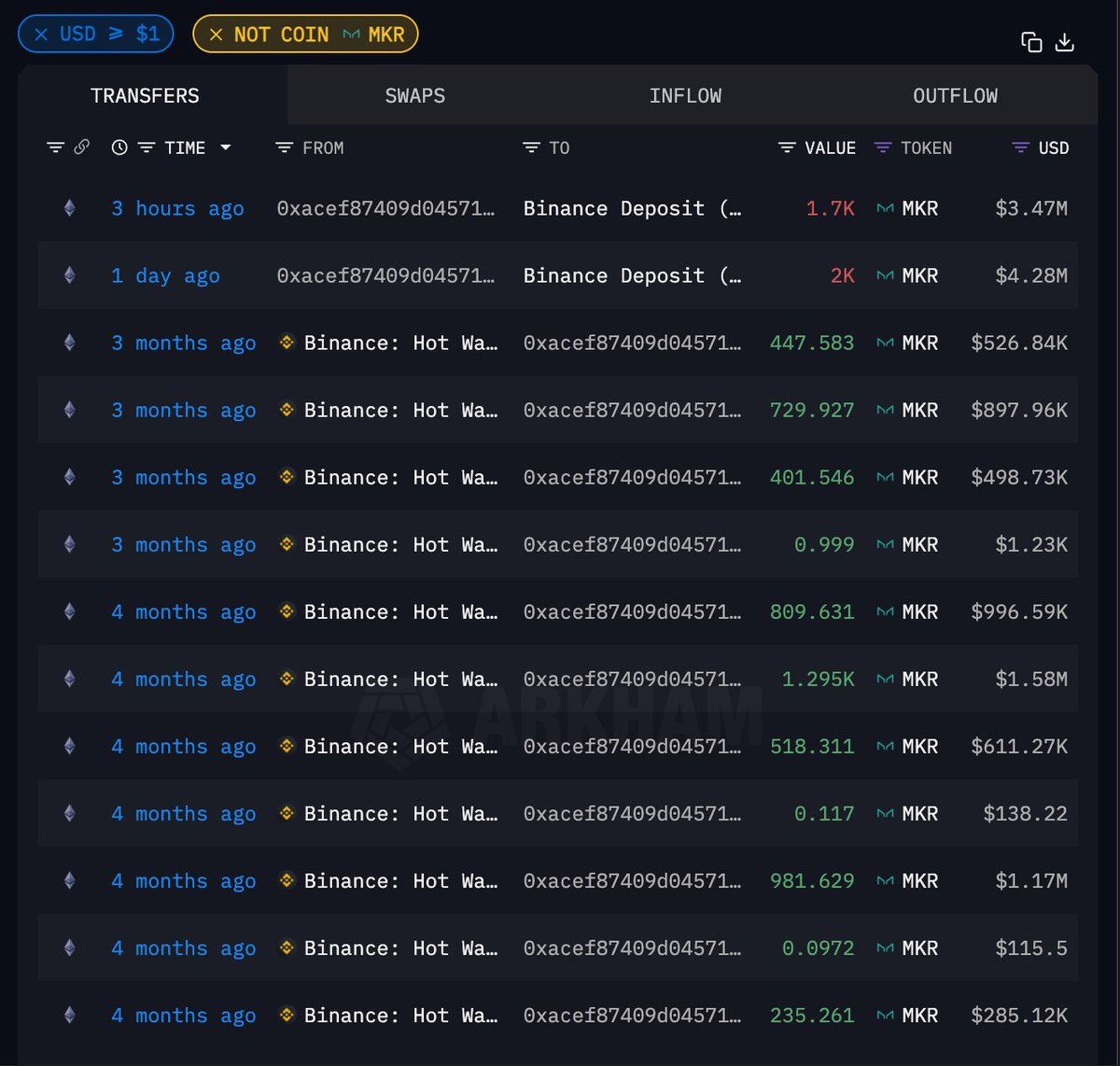Click Ethereum icon on the 3 hours ago row
1120x1066 pixels.
69,208
